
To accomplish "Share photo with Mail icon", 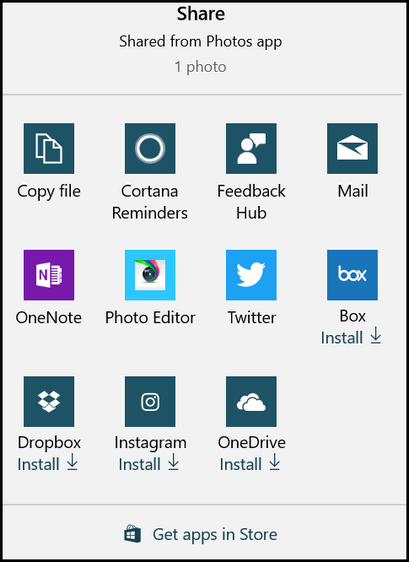I will (352, 148).
